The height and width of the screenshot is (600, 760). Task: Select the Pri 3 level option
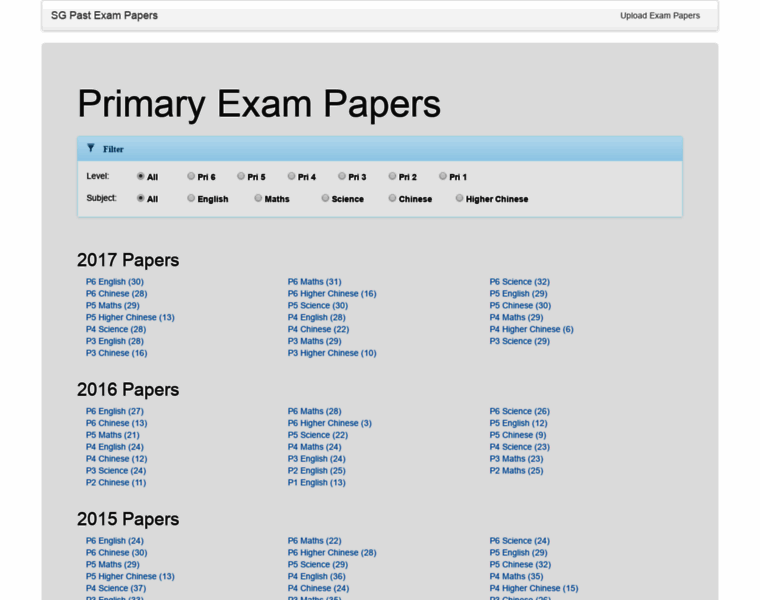(x=342, y=176)
